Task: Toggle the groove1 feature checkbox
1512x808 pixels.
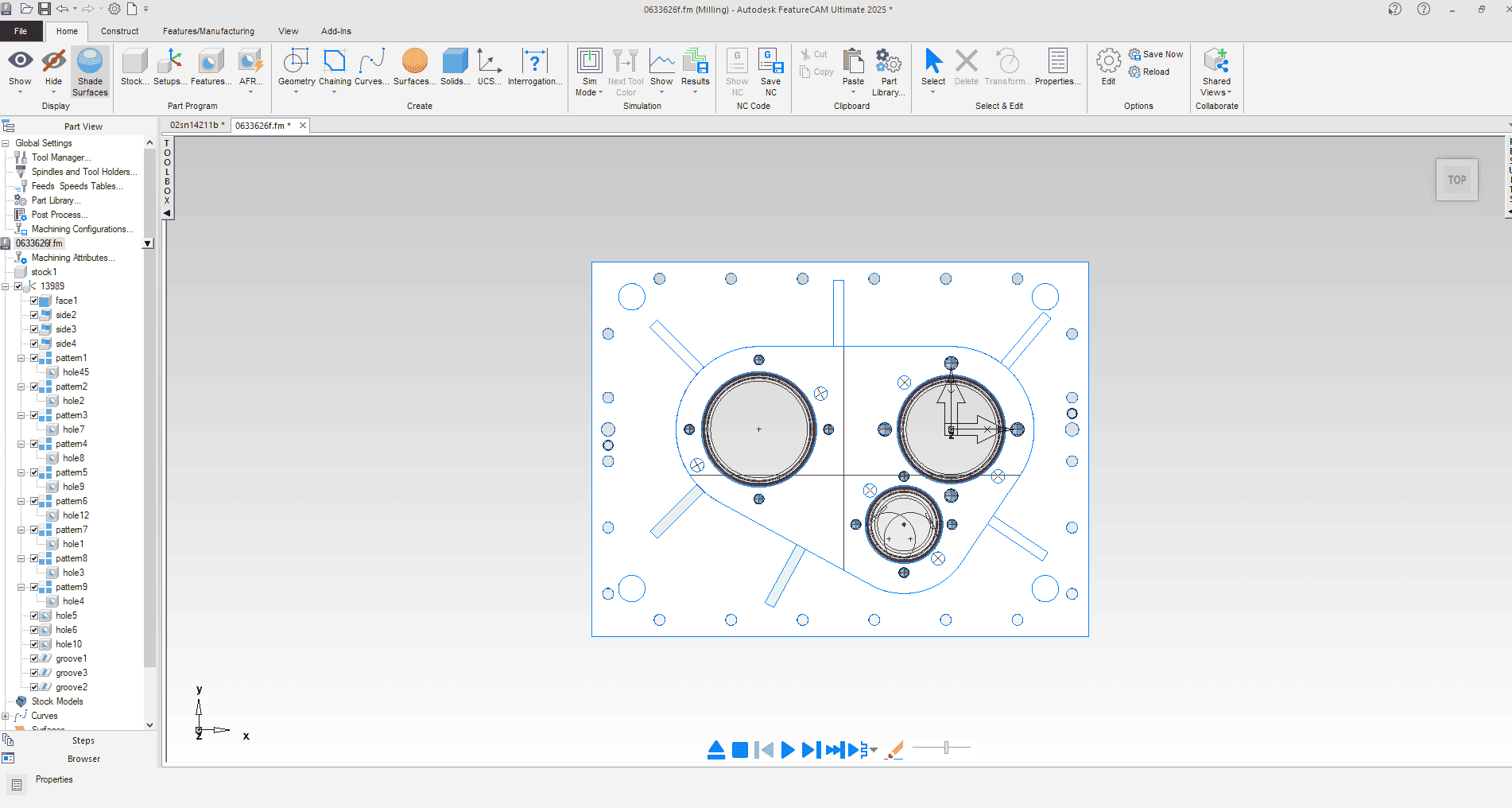Action: [34, 658]
